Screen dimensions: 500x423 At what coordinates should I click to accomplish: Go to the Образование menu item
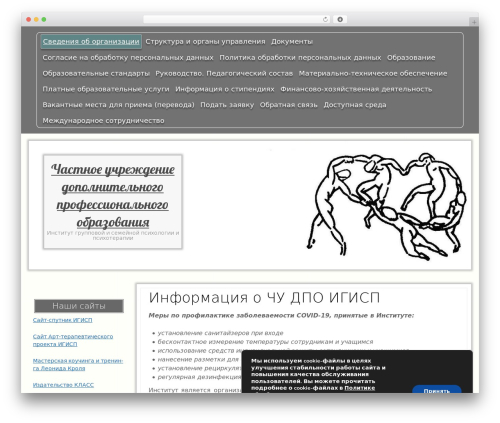411,58
